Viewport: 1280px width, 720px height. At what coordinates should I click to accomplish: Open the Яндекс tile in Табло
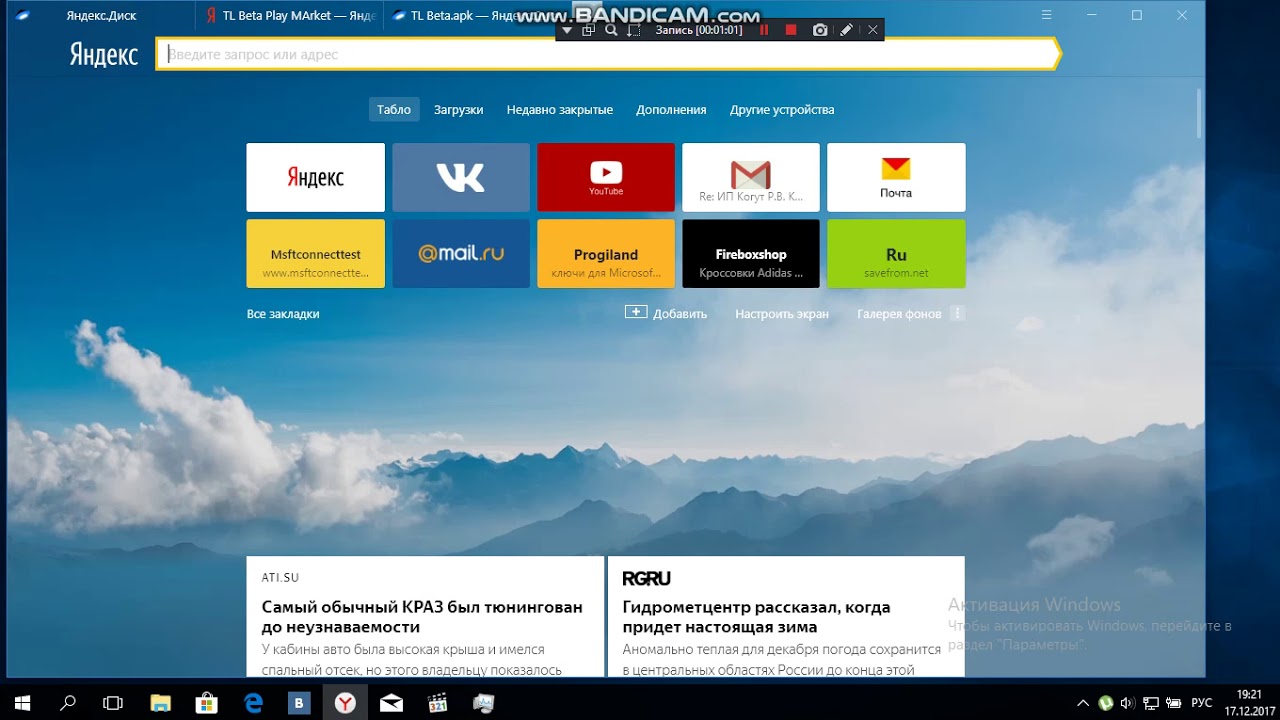[315, 177]
